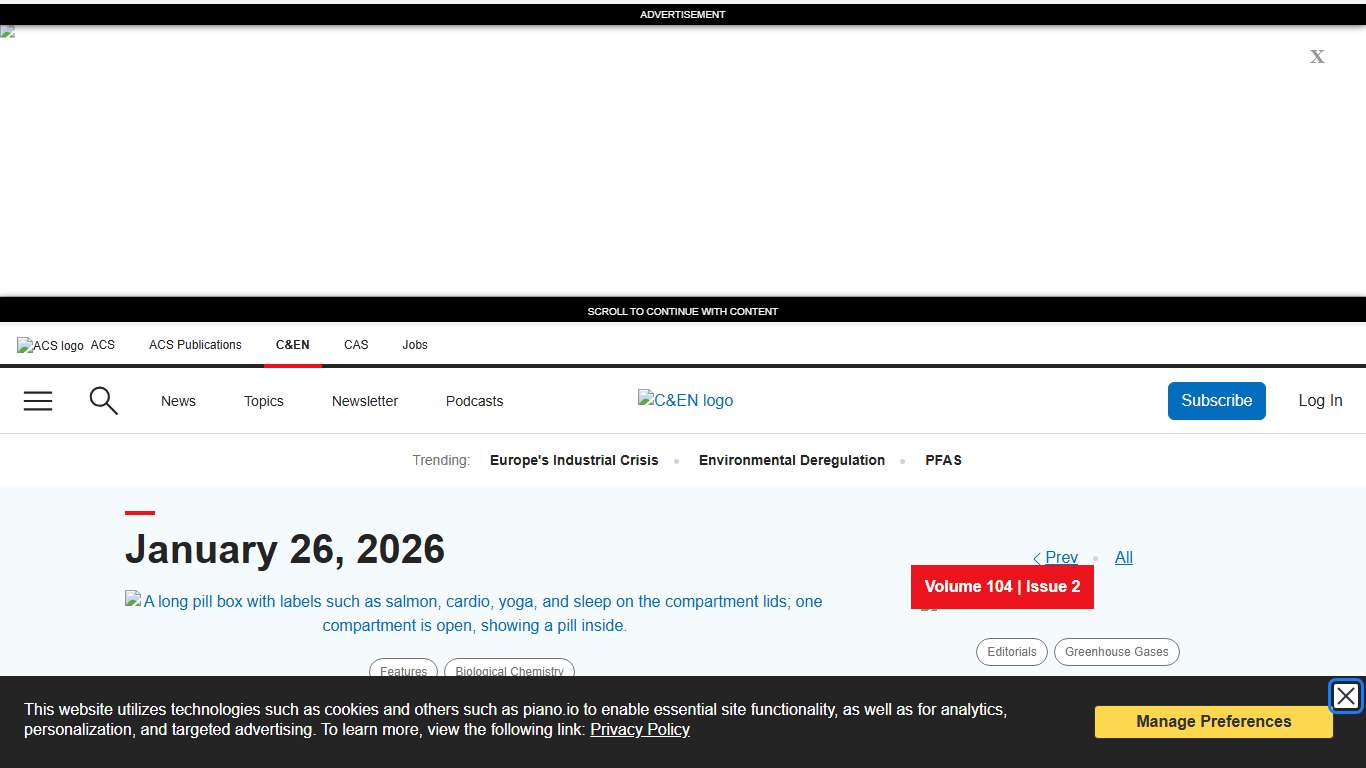Go to the Podcasts section
Viewport: 1366px width, 768px height.
pos(474,401)
